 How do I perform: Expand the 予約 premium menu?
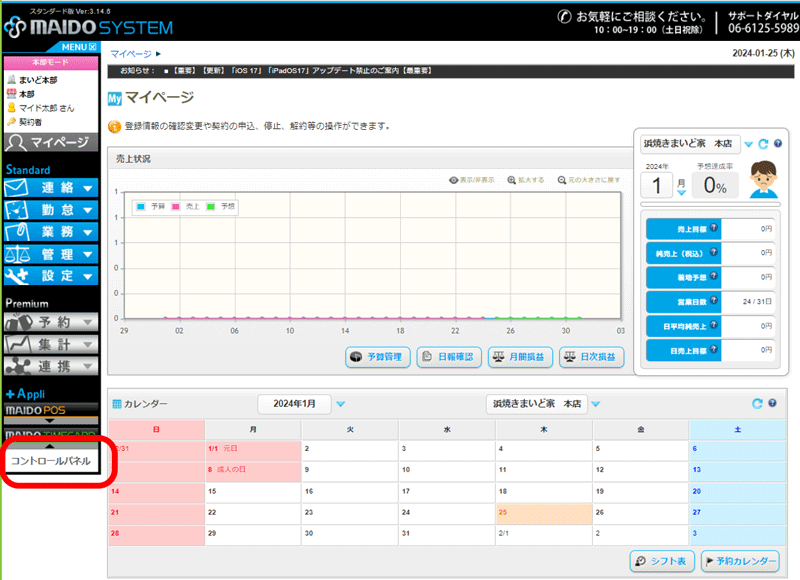pyautogui.click(x=51, y=322)
